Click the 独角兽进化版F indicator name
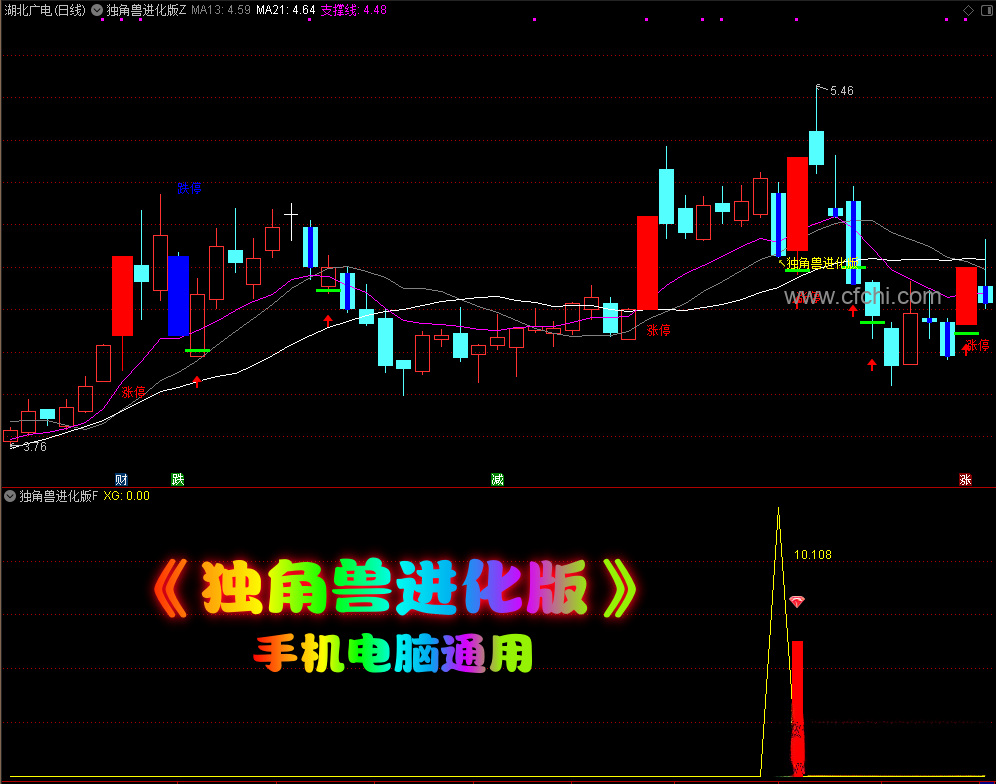Screen dimensions: 996x784 [x=58, y=496]
